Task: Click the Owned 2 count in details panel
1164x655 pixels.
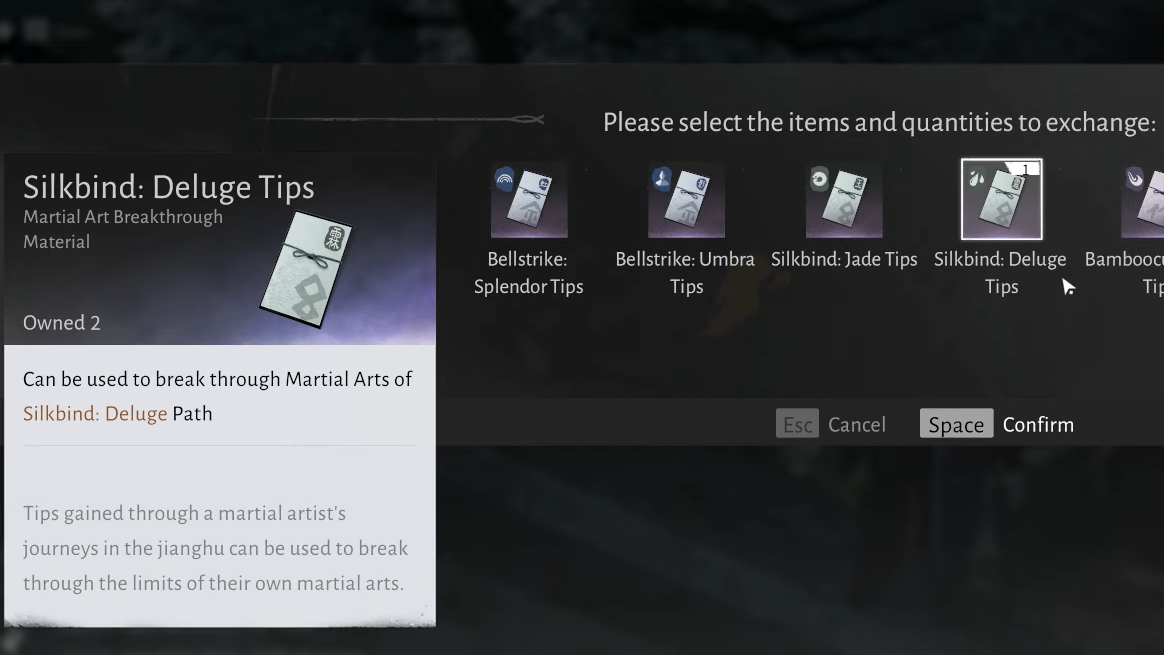Action: click(x=62, y=323)
